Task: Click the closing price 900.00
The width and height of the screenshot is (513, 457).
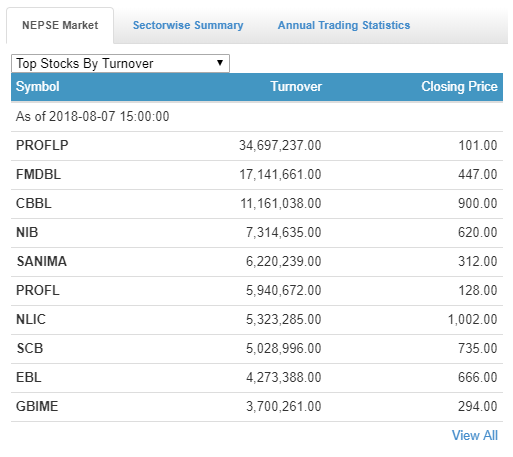Action: pyautogui.click(x=478, y=203)
